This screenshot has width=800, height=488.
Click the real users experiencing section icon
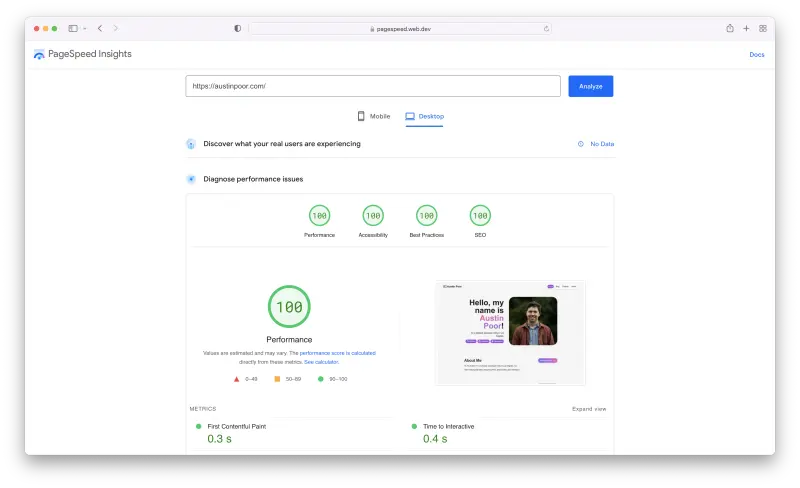[191, 144]
